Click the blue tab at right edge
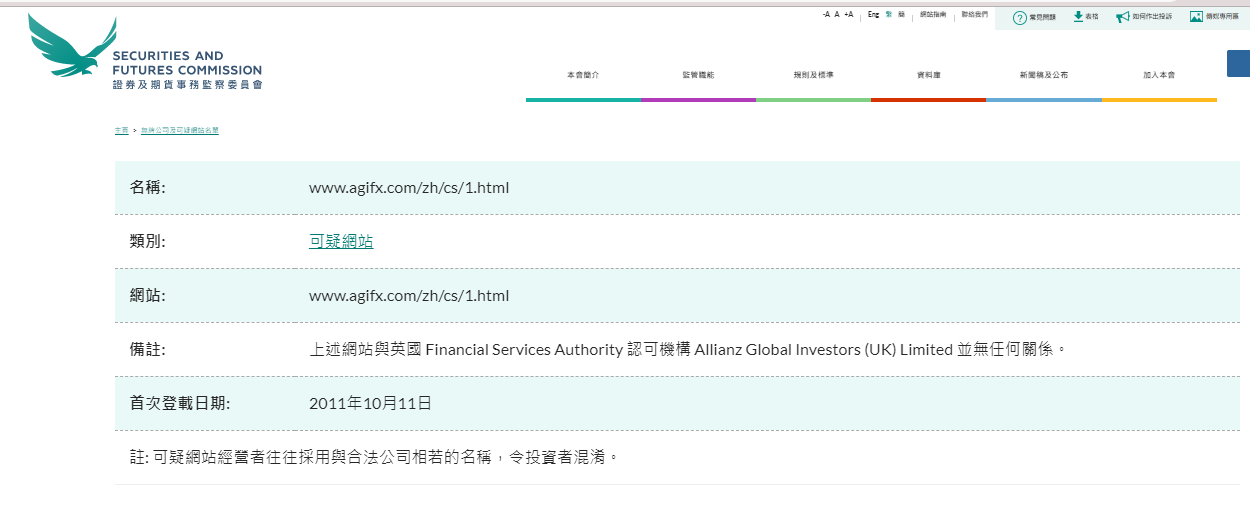The width and height of the screenshot is (1250, 513). click(x=1238, y=62)
